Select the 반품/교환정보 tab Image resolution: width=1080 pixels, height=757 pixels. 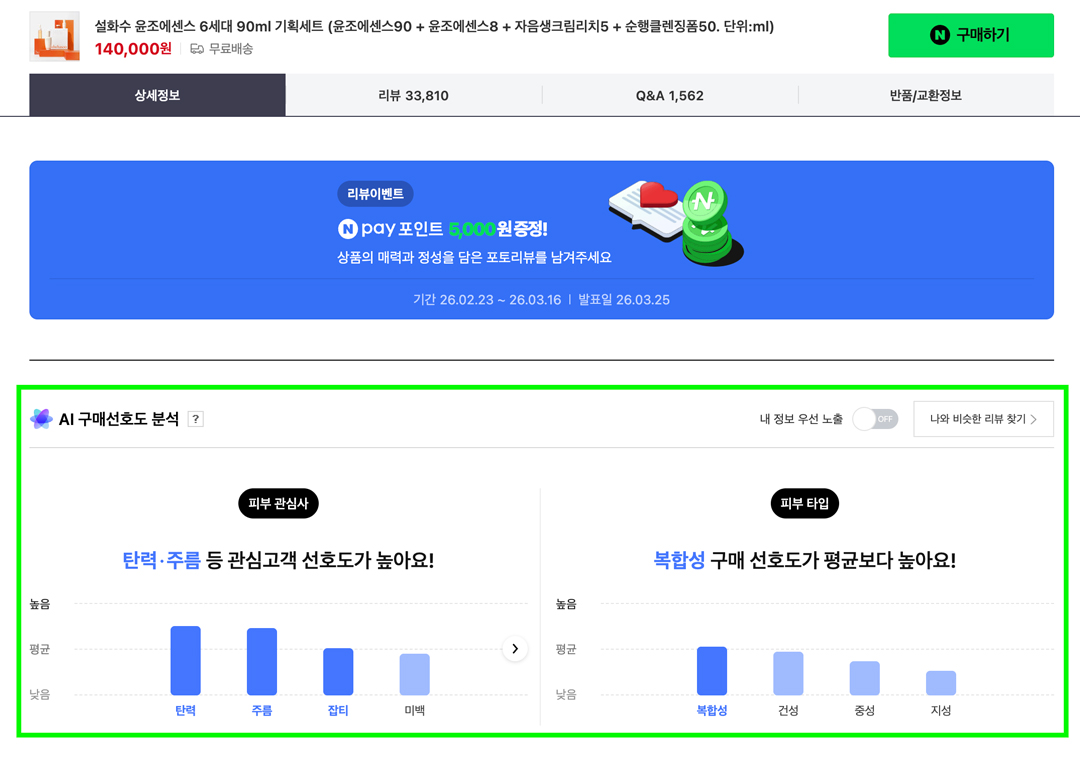tap(925, 95)
